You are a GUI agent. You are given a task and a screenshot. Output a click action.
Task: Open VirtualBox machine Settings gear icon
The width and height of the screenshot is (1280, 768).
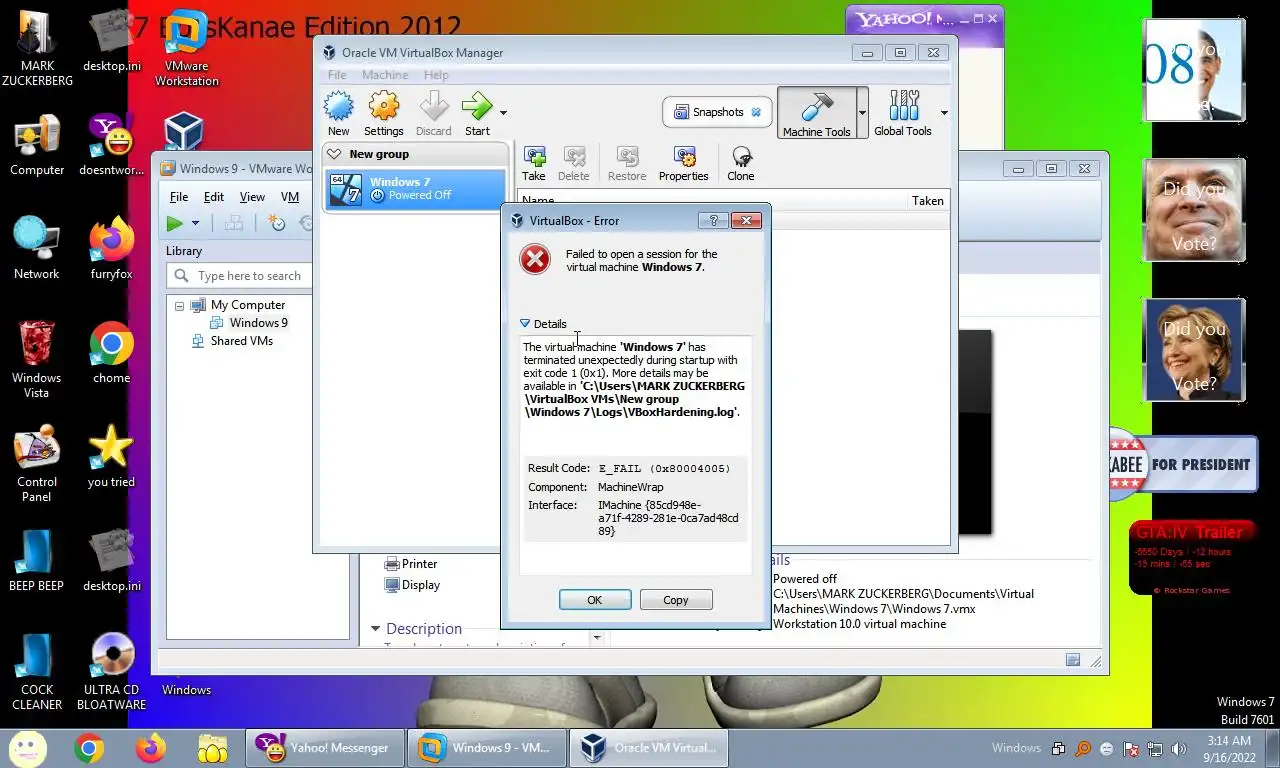pyautogui.click(x=383, y=113)
